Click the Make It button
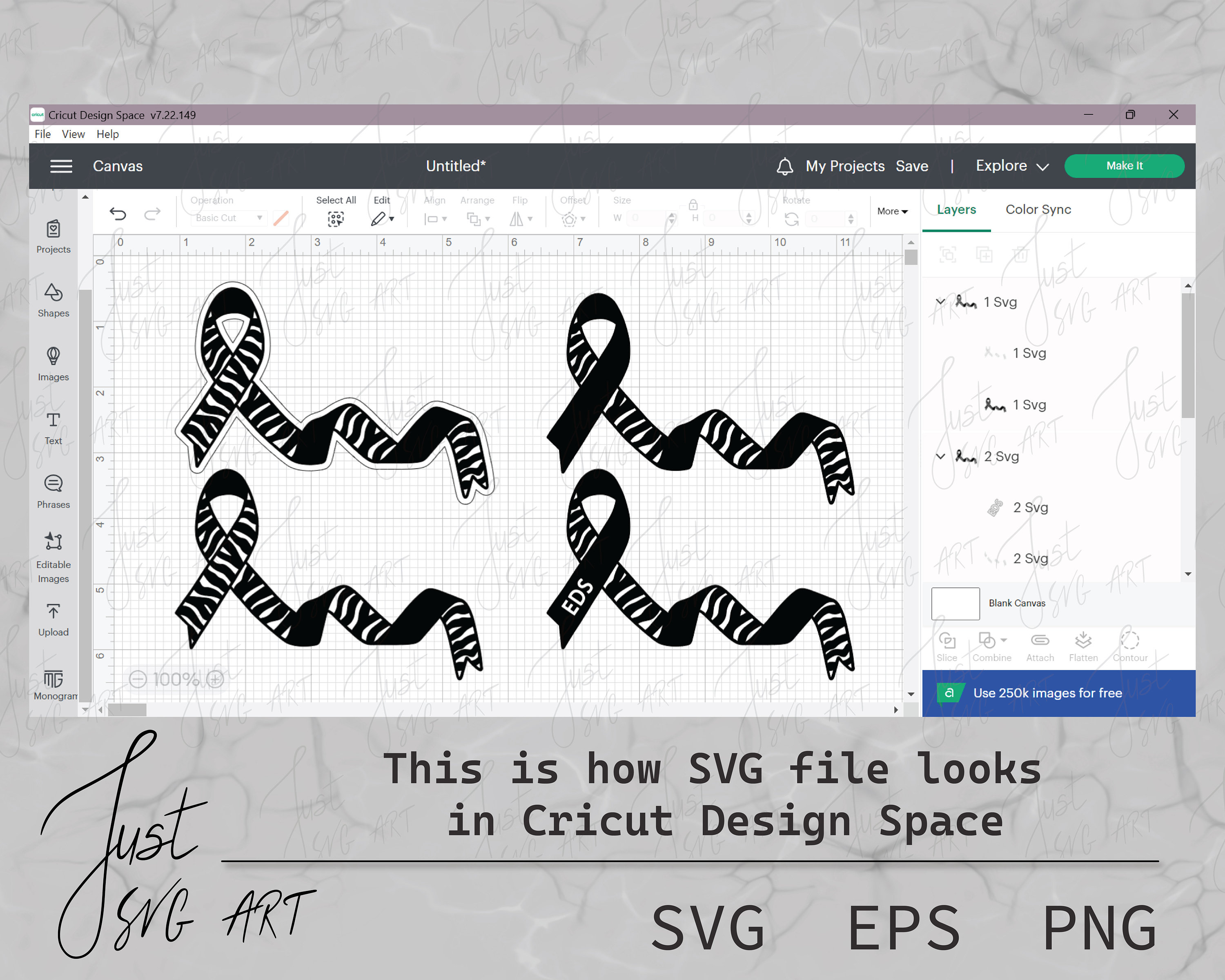This screenshot has width=1225, height=980. click(x=1125, y=165)
